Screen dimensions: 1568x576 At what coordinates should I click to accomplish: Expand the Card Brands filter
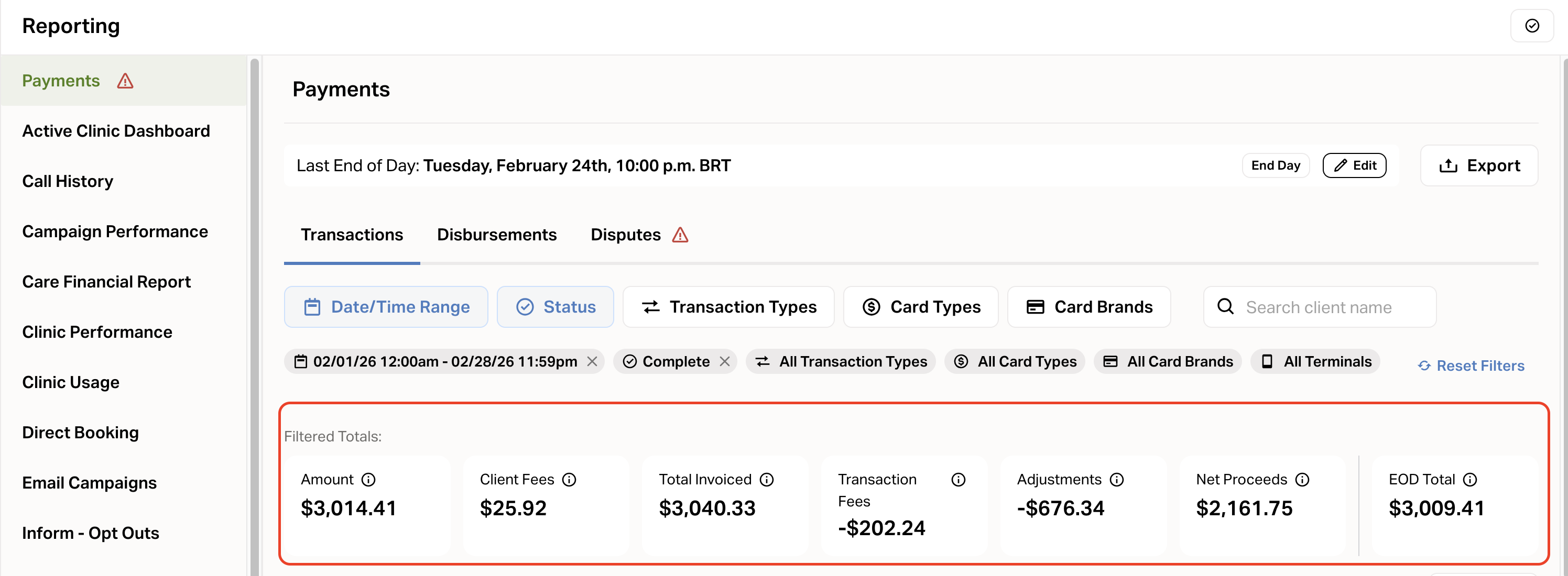click(x=1088, y=306)
